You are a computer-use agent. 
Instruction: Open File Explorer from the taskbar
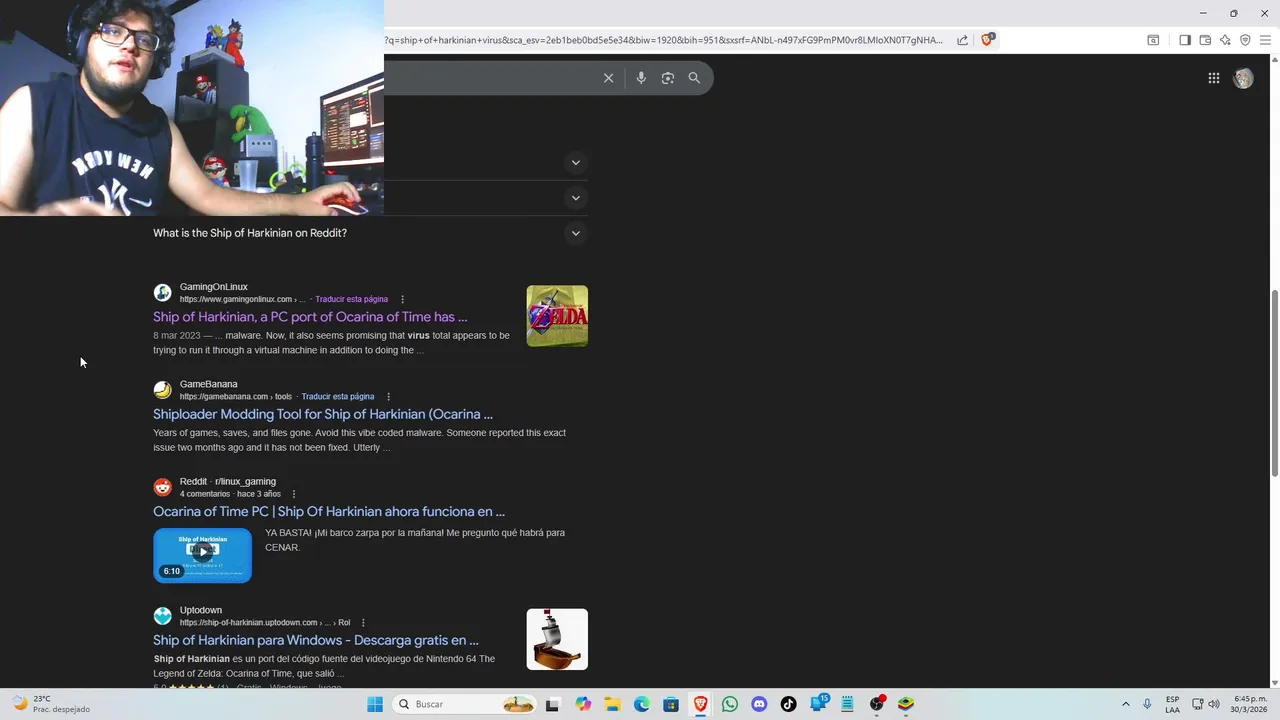[612, 704]
